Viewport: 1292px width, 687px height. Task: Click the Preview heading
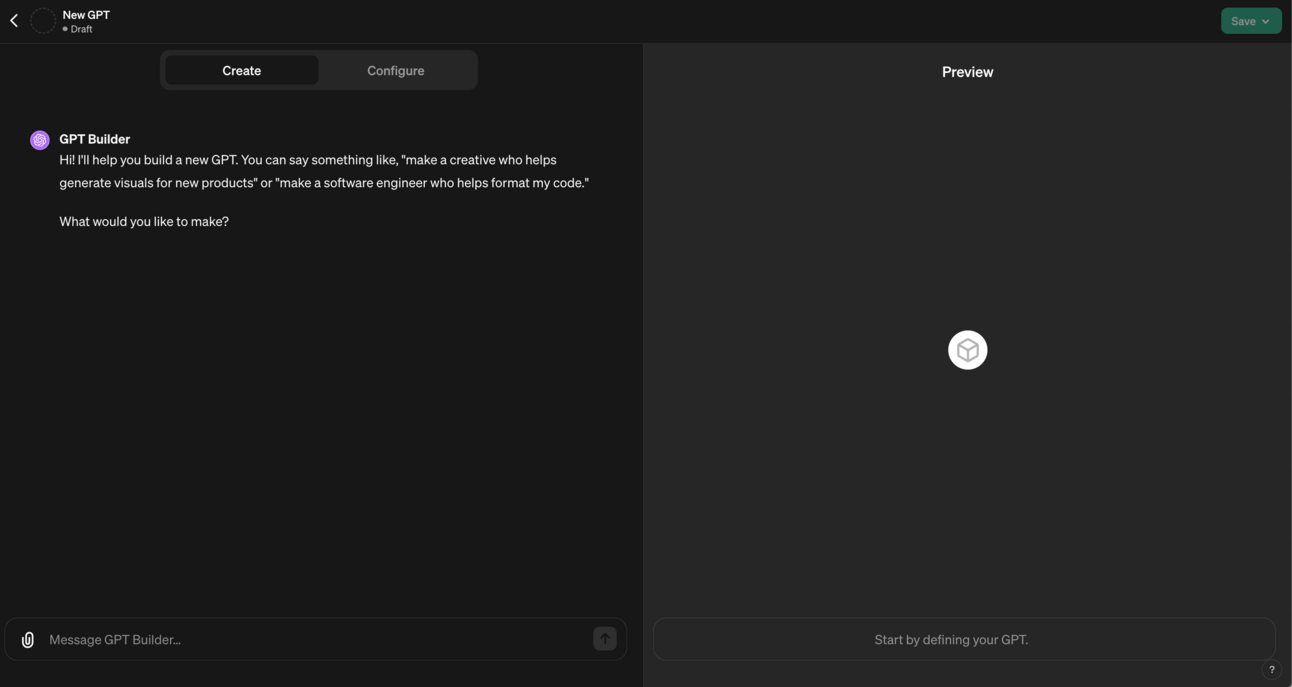coord(967,72)
